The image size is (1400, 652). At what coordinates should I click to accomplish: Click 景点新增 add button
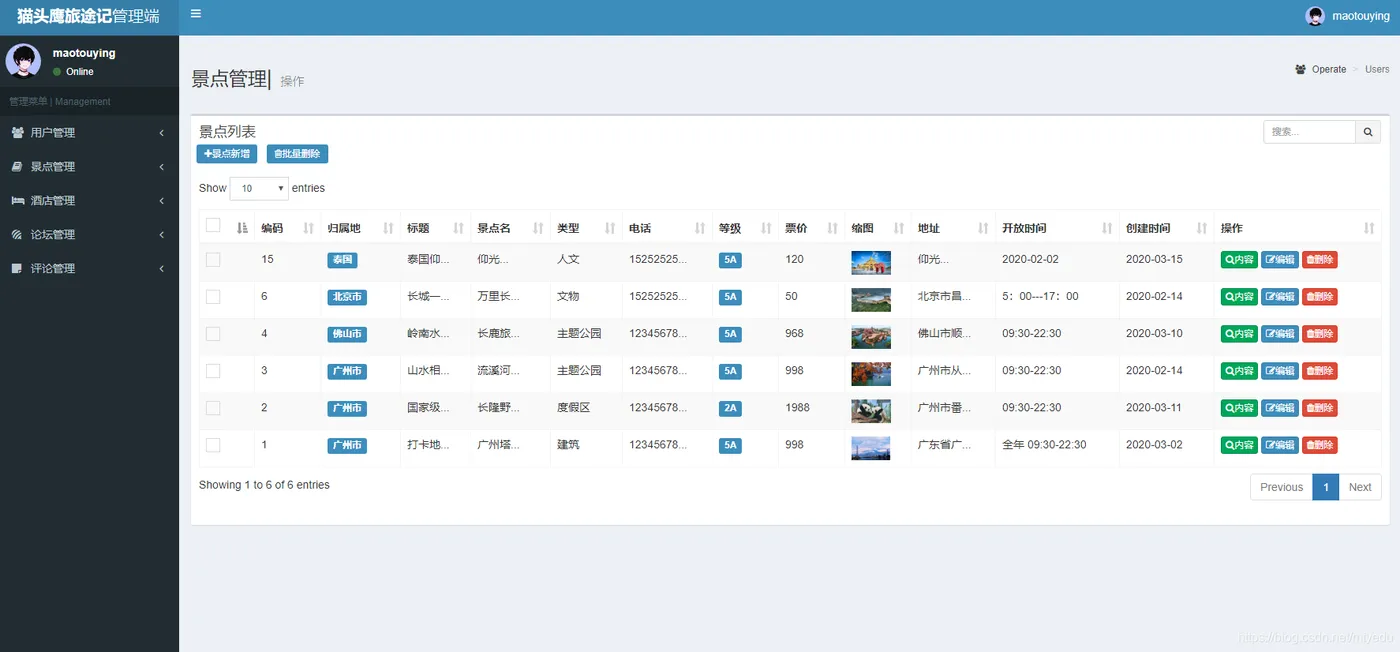click(227, 154)
